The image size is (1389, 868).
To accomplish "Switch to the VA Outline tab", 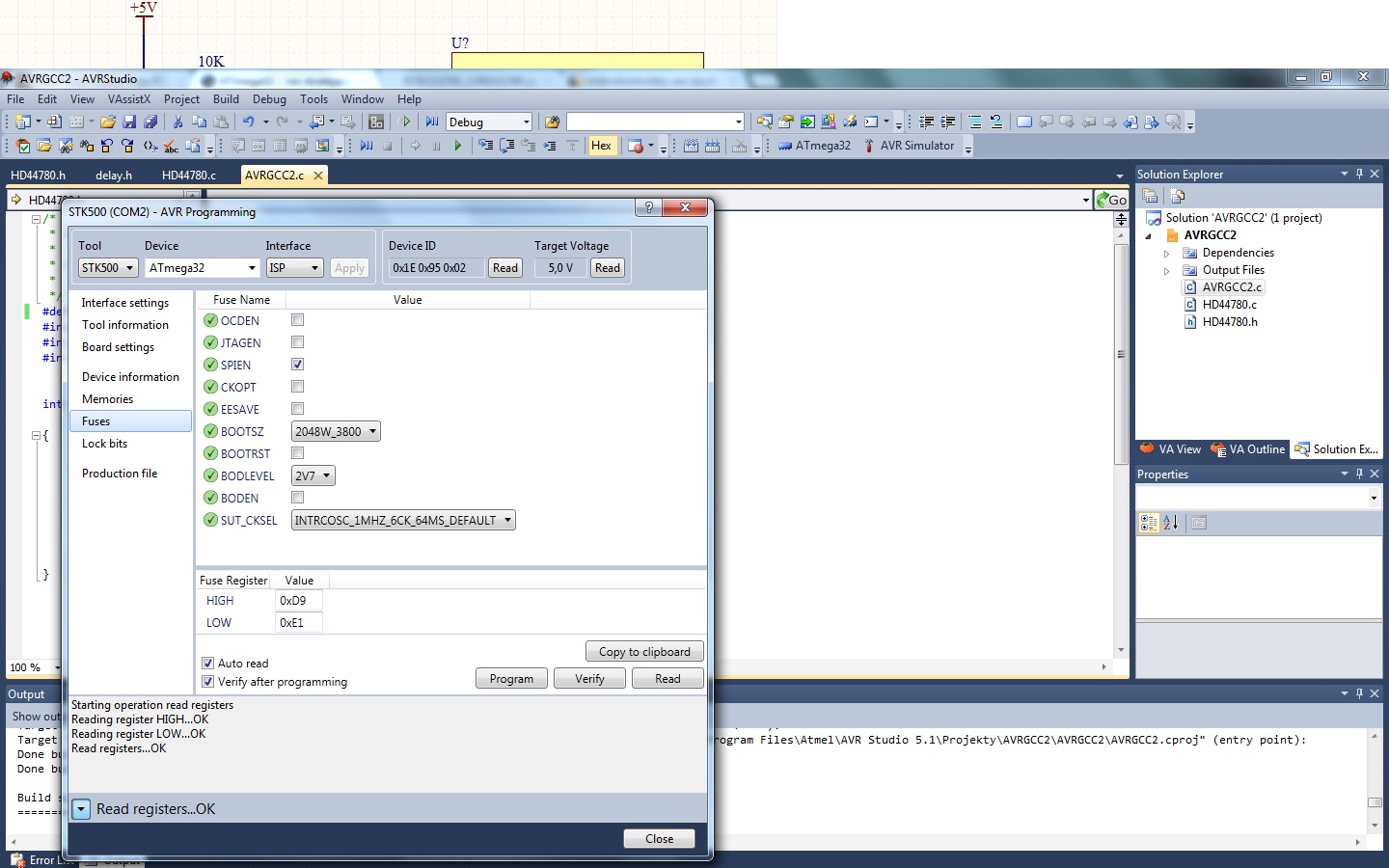I will [1248, 449].
